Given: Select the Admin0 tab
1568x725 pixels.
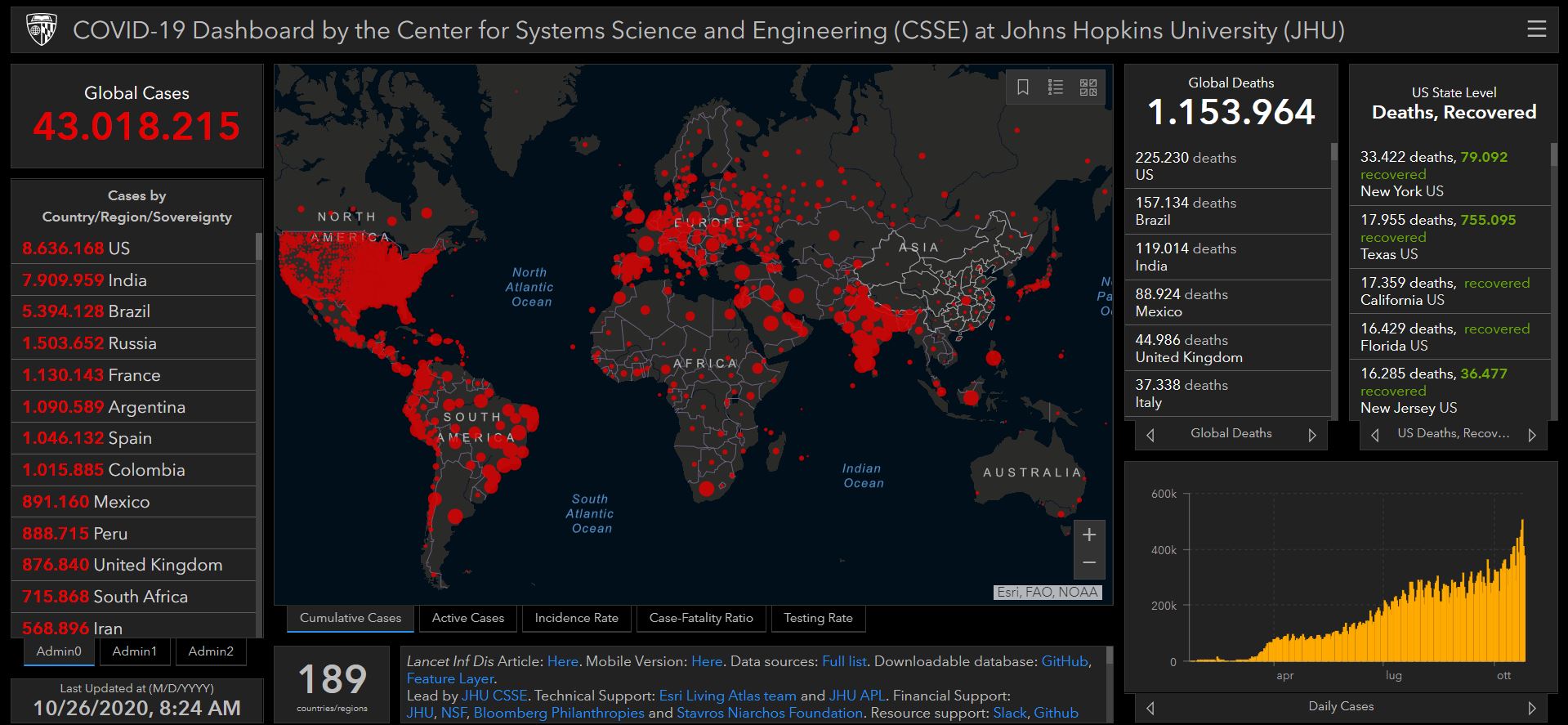Looking at the screenshot, I should [x=59, y=651].
